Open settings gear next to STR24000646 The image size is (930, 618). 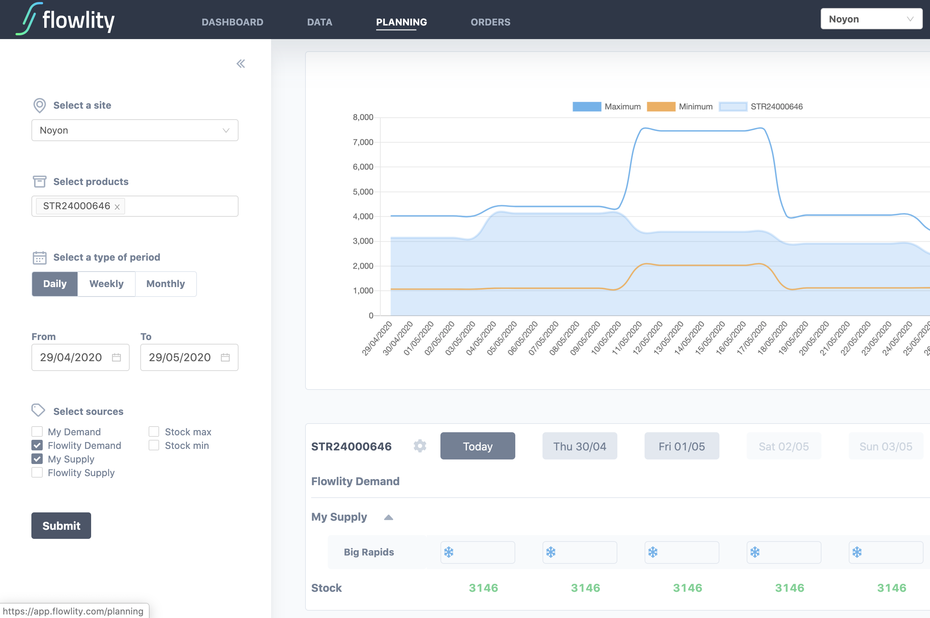(x=420, y=446)
